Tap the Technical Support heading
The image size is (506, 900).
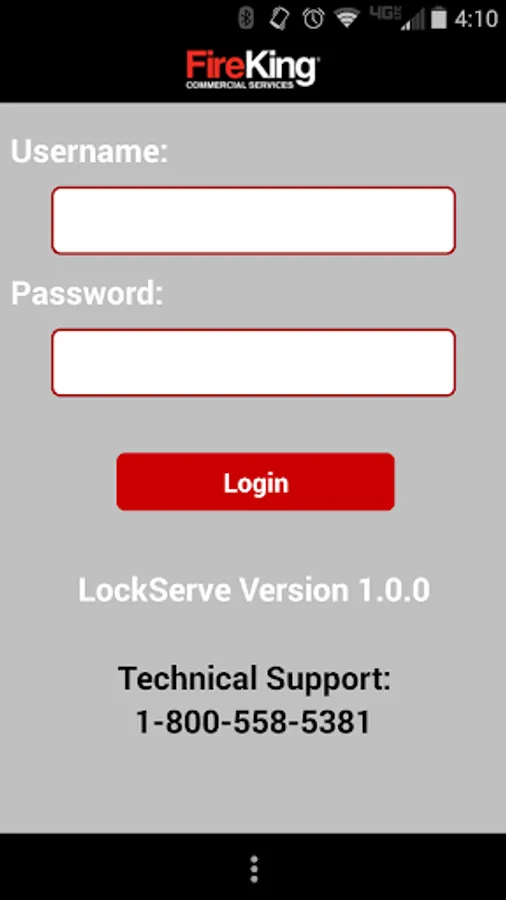[254, 678]
